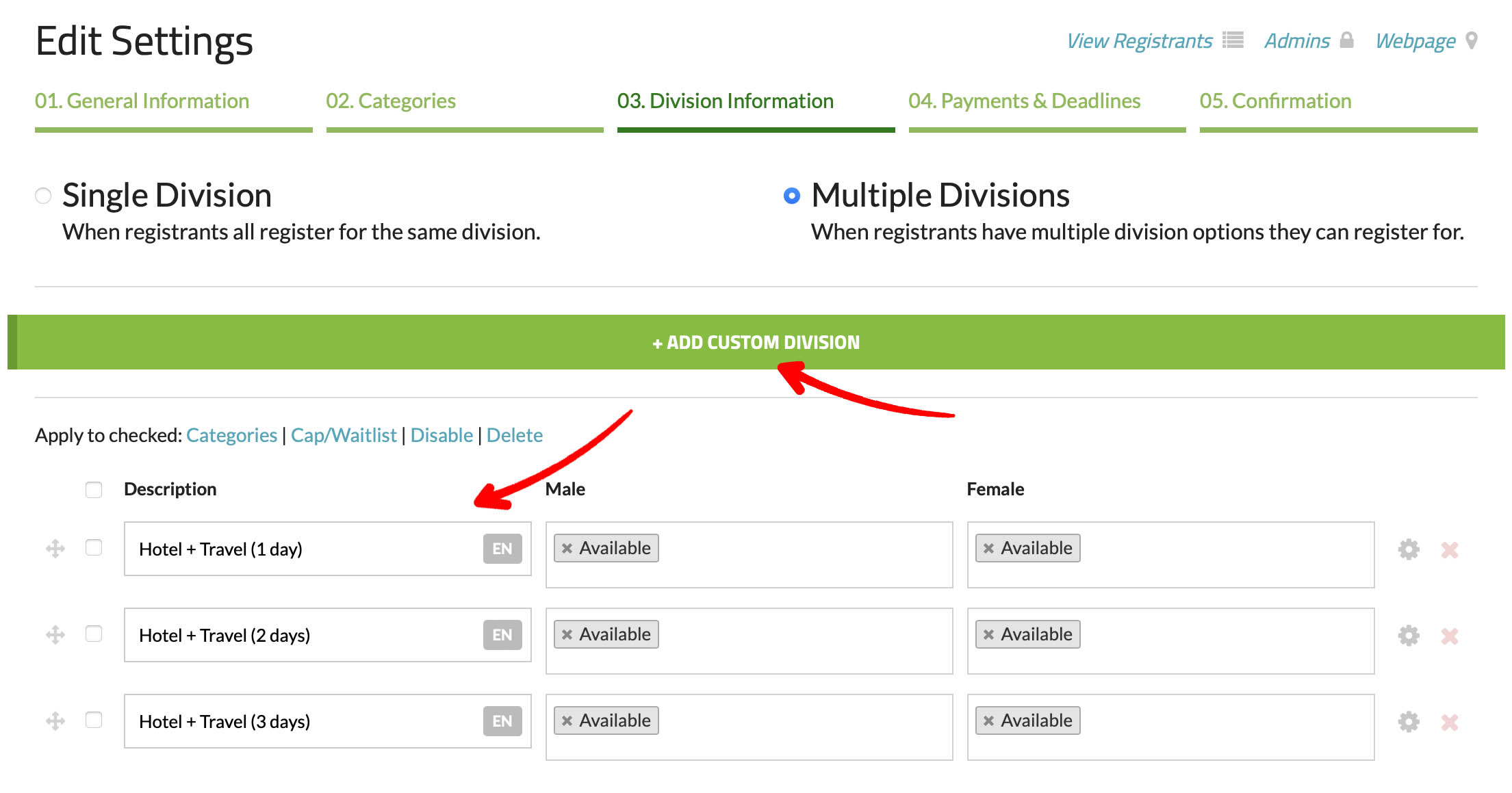Toggle select-all checkbox beside Description header
The height and width of the screenshot is (793, 1512).
(x=94, y=489)
